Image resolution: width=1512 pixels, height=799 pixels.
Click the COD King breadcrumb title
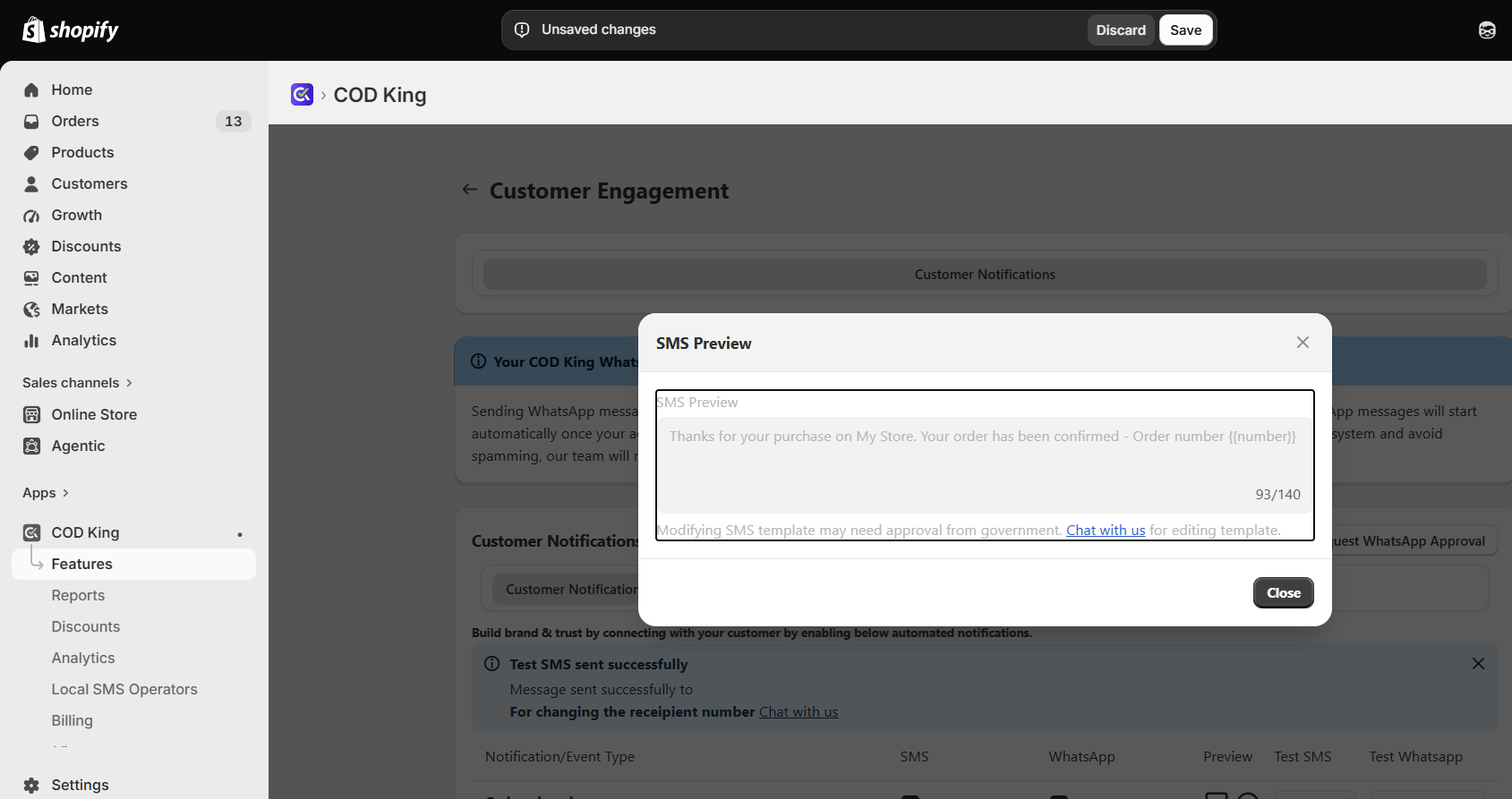(380, 95)
